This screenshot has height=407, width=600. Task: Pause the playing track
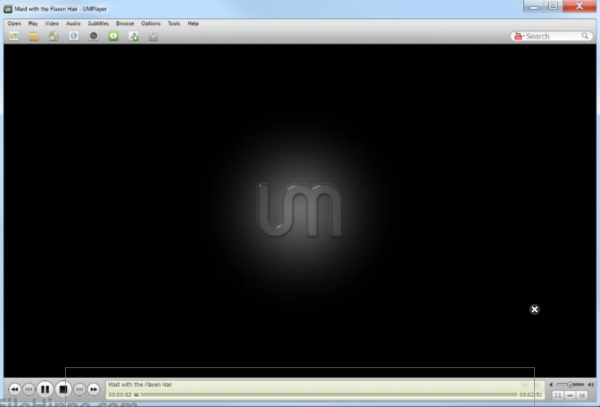(x=45, y=389)
